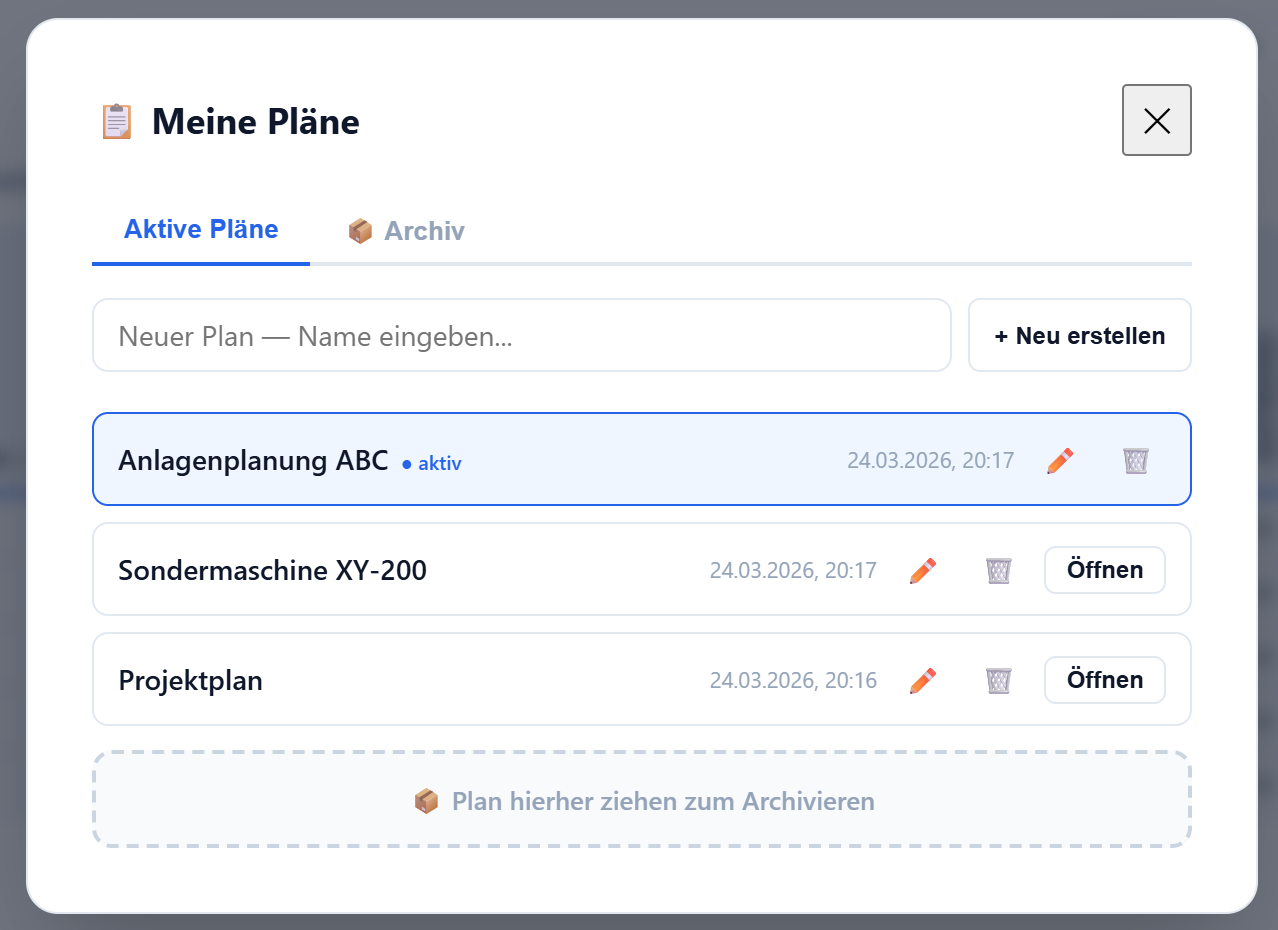Click inside the new plan name field
The height and width of the screenshot is (930, 1278).
pos(521,335)
